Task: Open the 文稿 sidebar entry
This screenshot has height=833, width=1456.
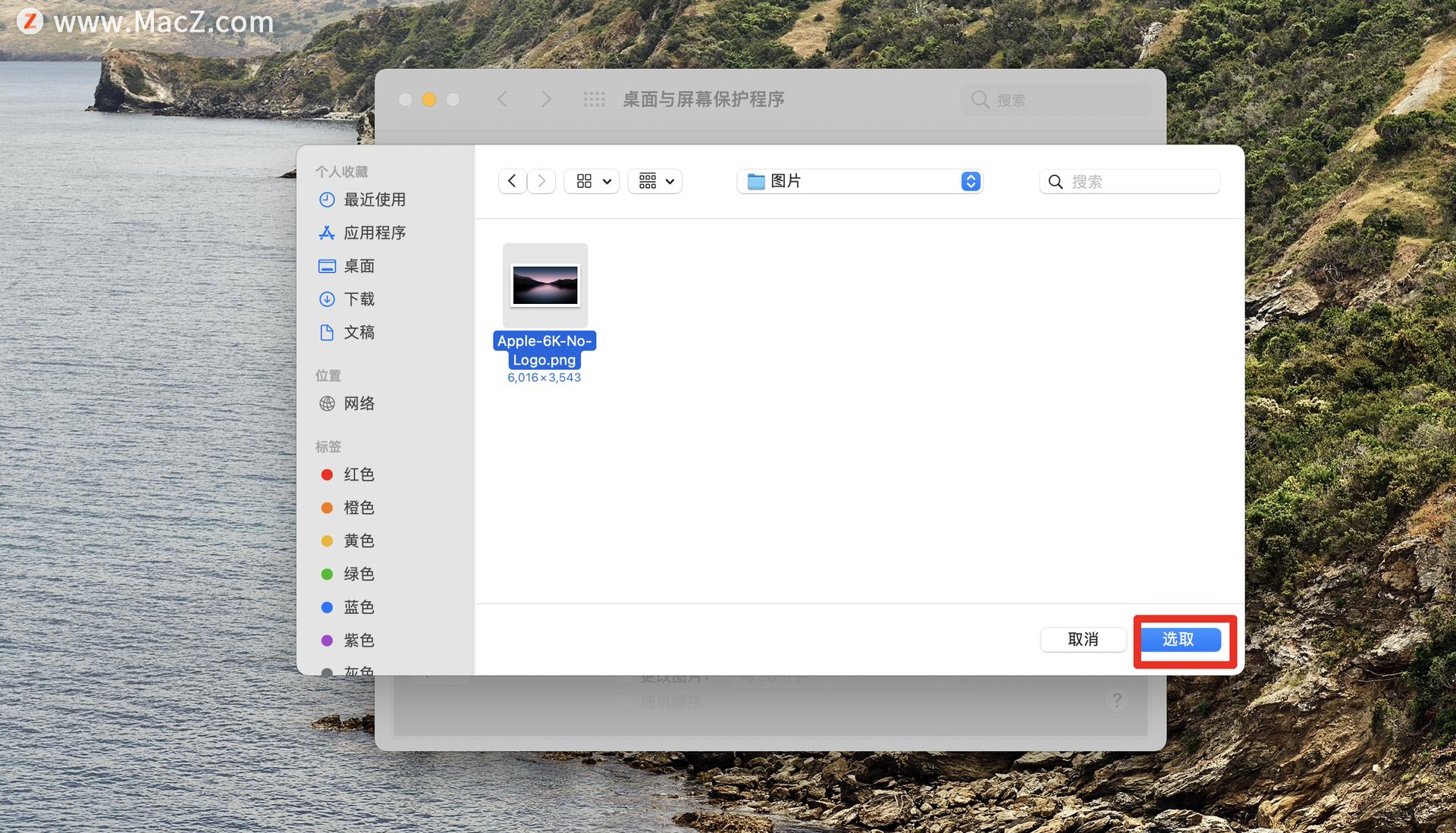Action: [x=359, y=332]
